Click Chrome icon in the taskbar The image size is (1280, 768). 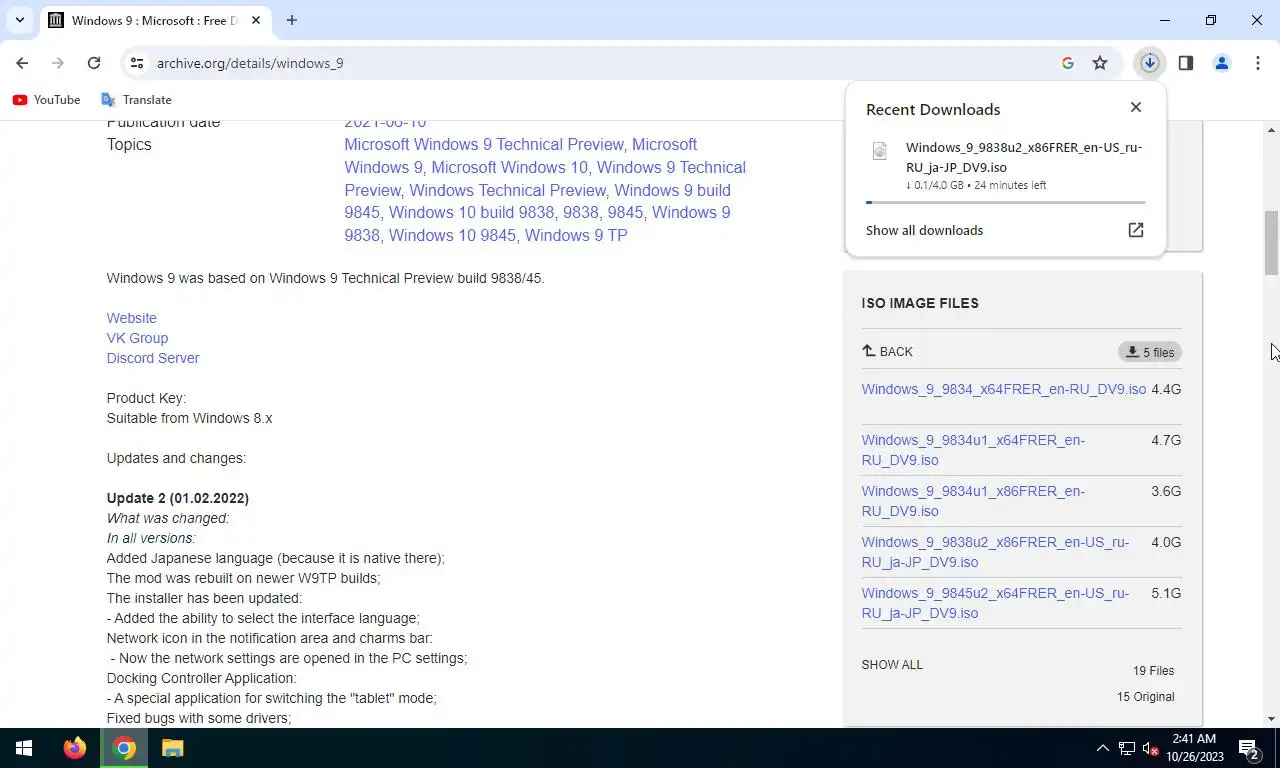pyautogui.click(x=124, y=748)
